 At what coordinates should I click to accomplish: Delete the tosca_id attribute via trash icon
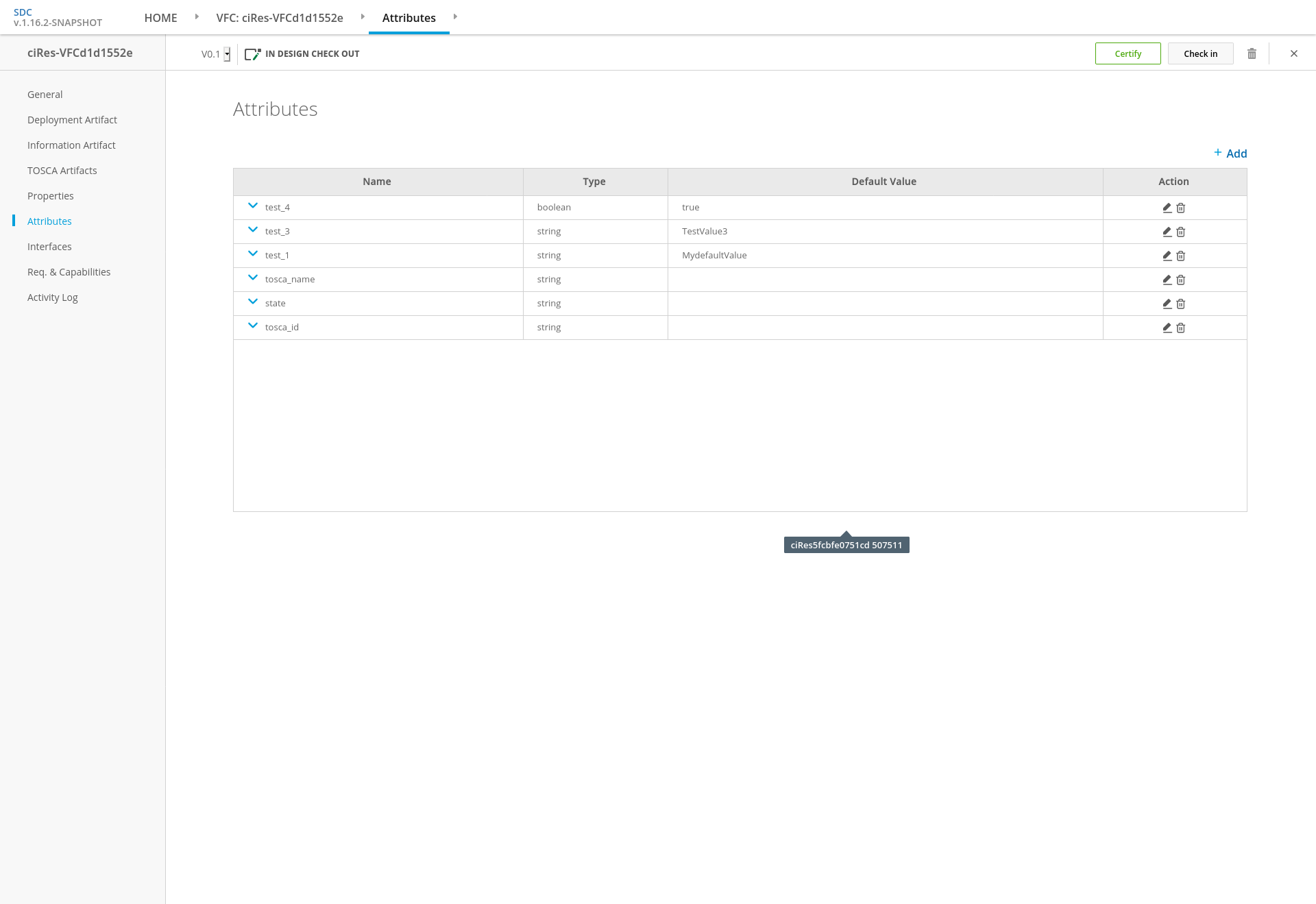pyautogui.click(x=1181, y=328)
